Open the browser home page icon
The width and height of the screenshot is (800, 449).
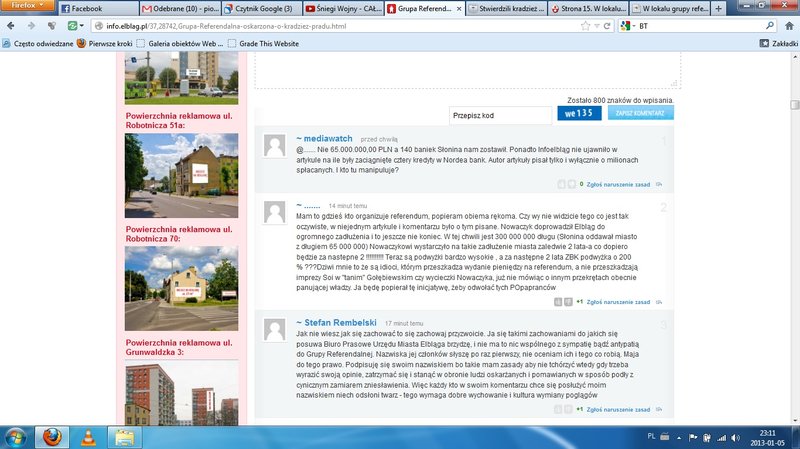click(789, 26)
